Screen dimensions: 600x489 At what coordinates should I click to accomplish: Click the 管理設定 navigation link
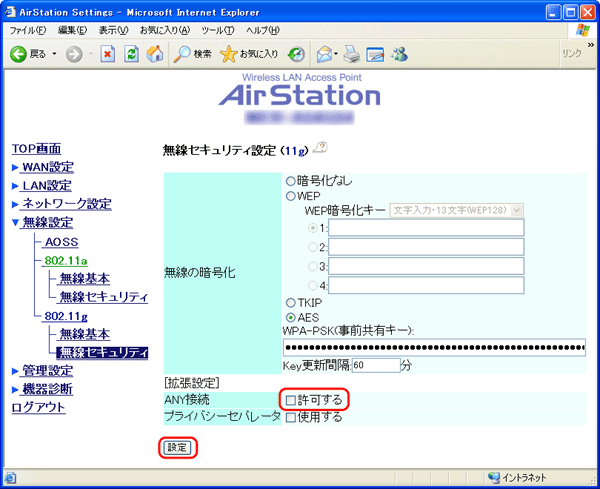click(47, 371)
